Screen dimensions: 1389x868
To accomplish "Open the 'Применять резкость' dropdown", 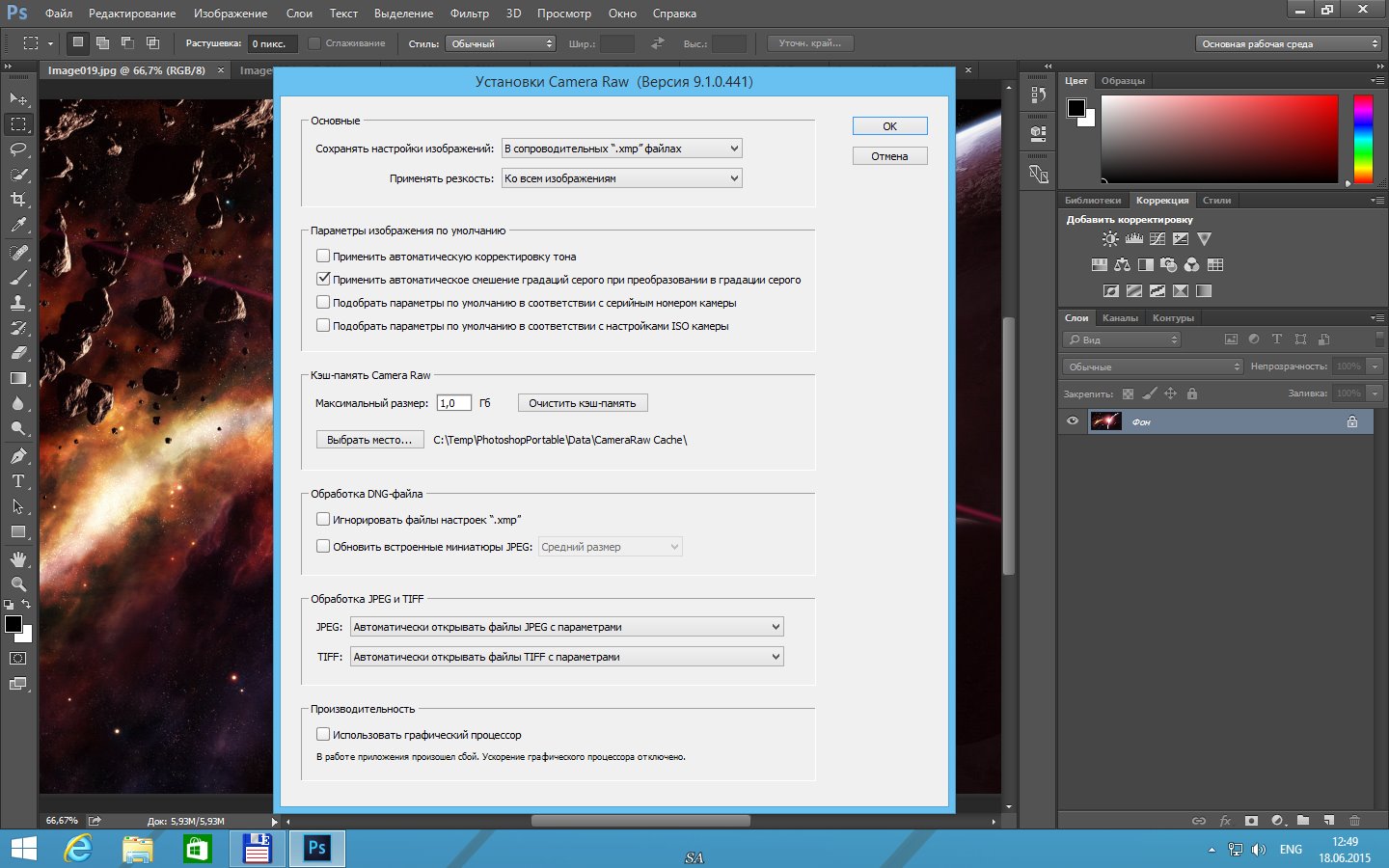I will 621,178.
